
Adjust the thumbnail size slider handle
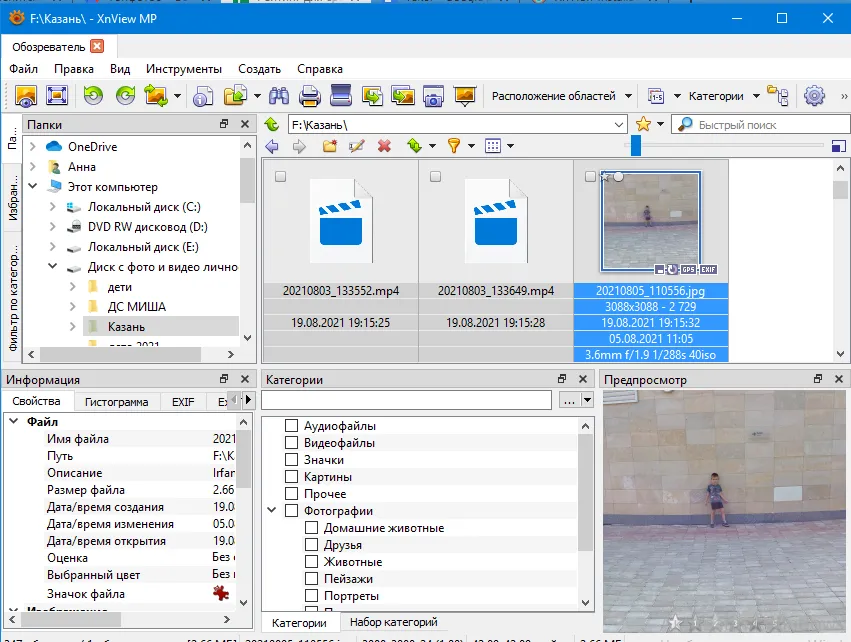(x=636, y=145)
